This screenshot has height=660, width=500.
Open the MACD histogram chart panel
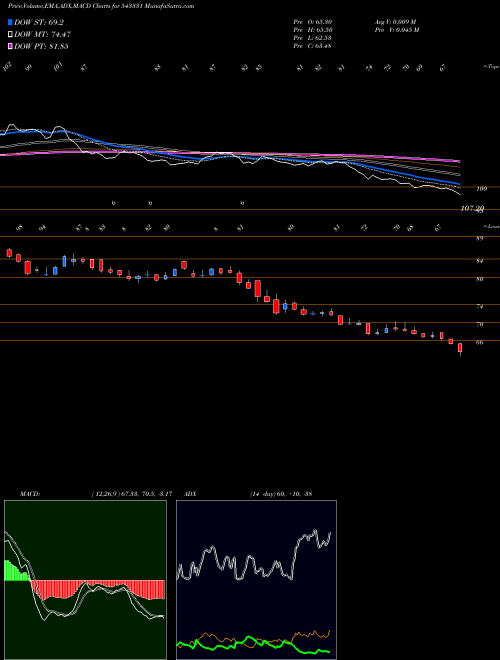85,580
